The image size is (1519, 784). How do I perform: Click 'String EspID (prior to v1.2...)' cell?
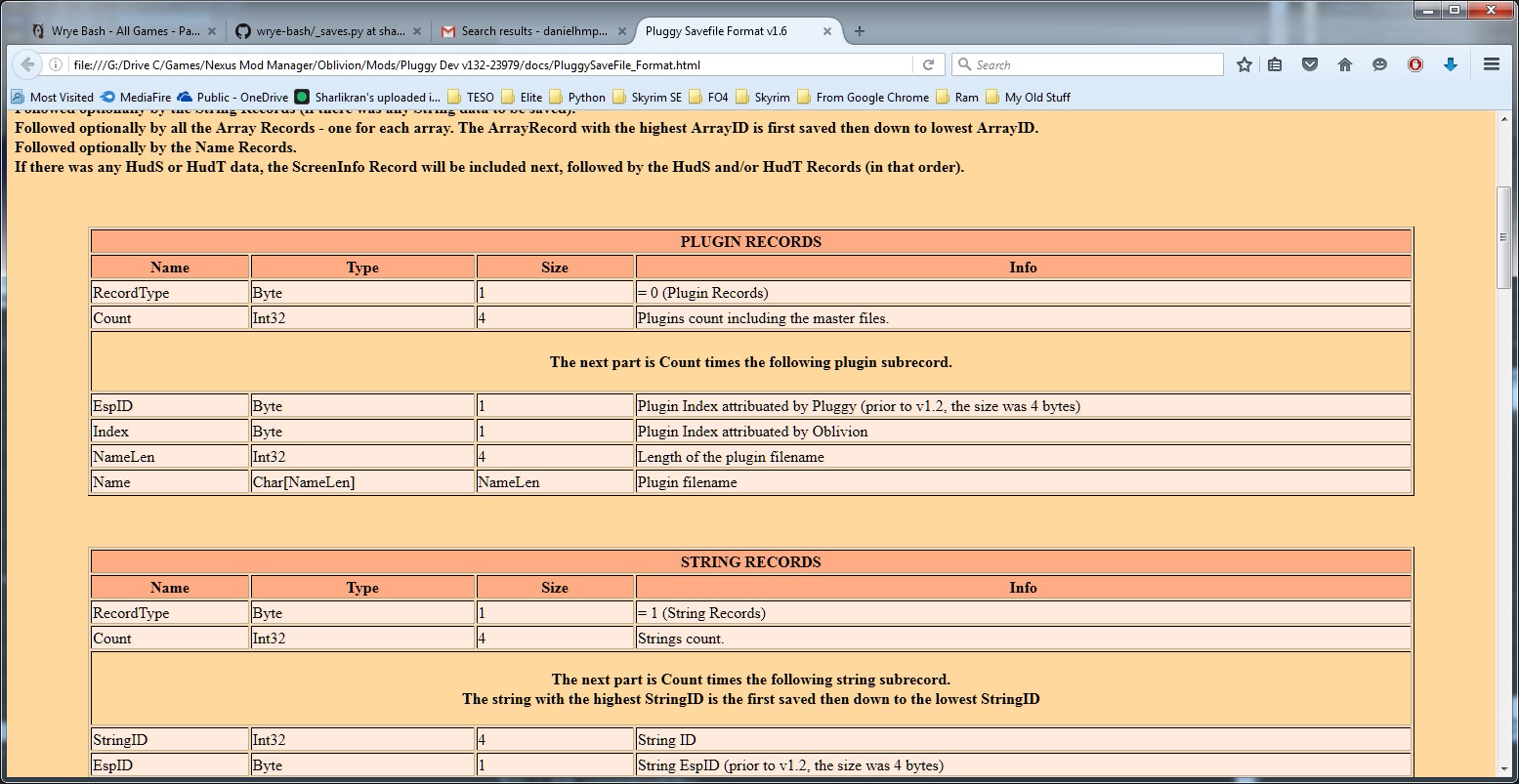point(1023,765)
